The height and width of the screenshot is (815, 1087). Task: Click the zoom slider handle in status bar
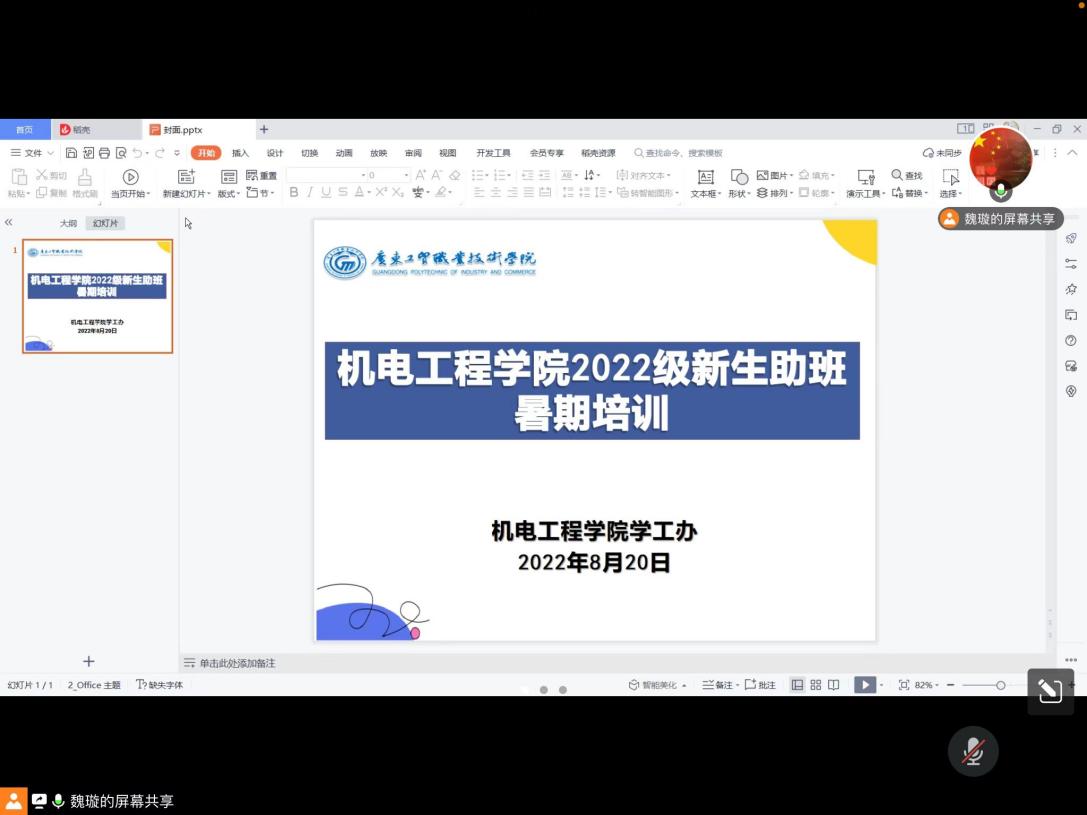point(1000,685)
